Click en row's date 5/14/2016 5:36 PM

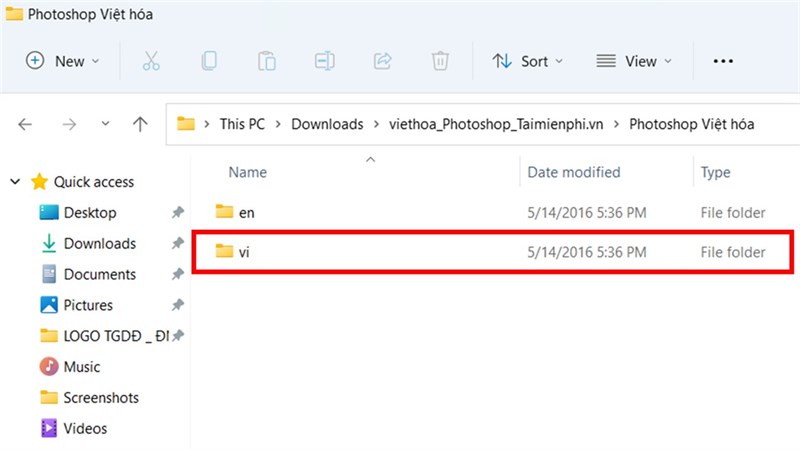(x=587, y=212)
